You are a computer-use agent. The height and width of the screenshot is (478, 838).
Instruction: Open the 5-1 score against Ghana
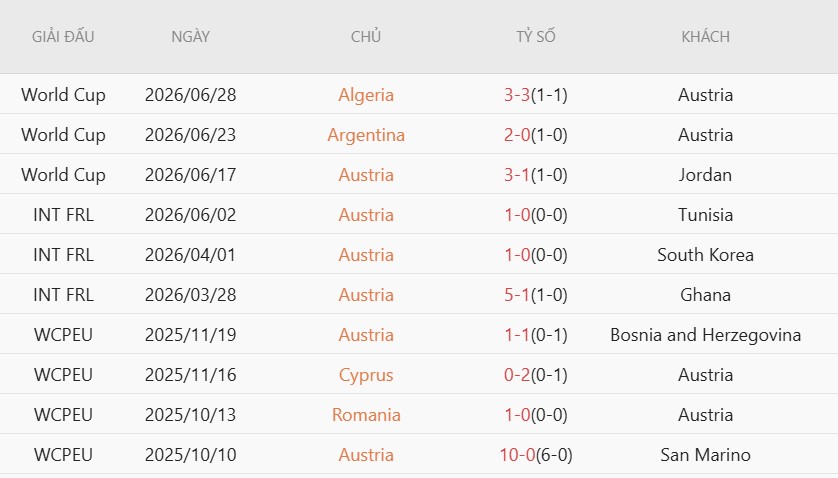point(517,295)
